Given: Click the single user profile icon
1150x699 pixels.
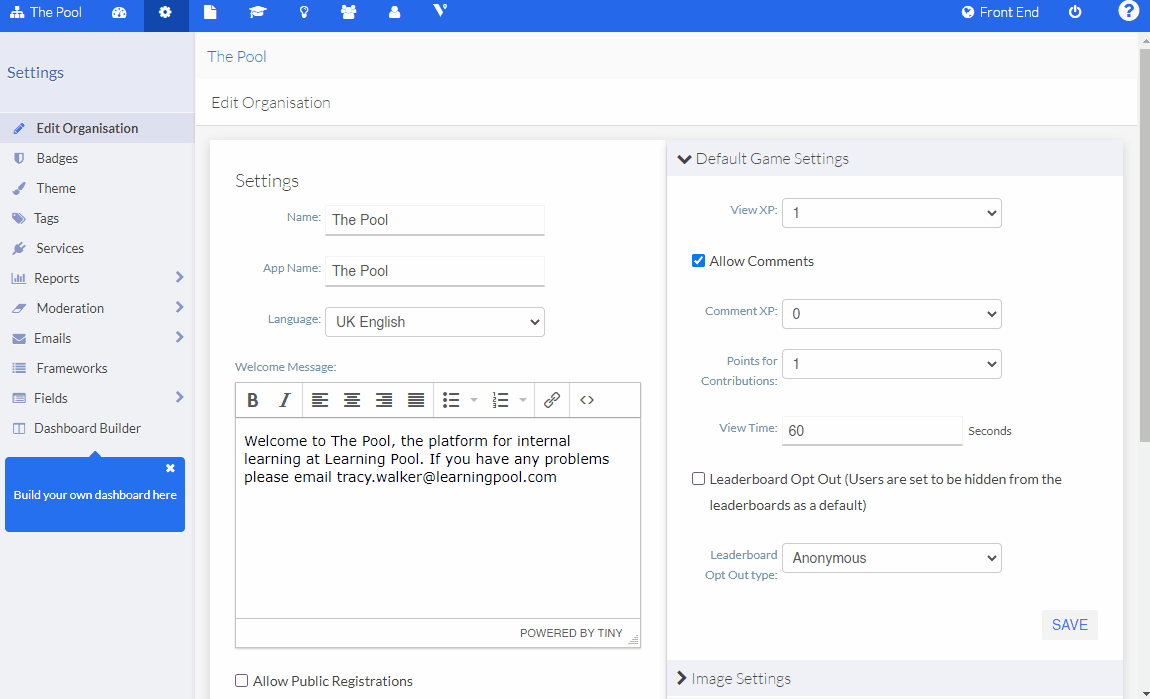Looking at the screenshot, I should (393, 13).
